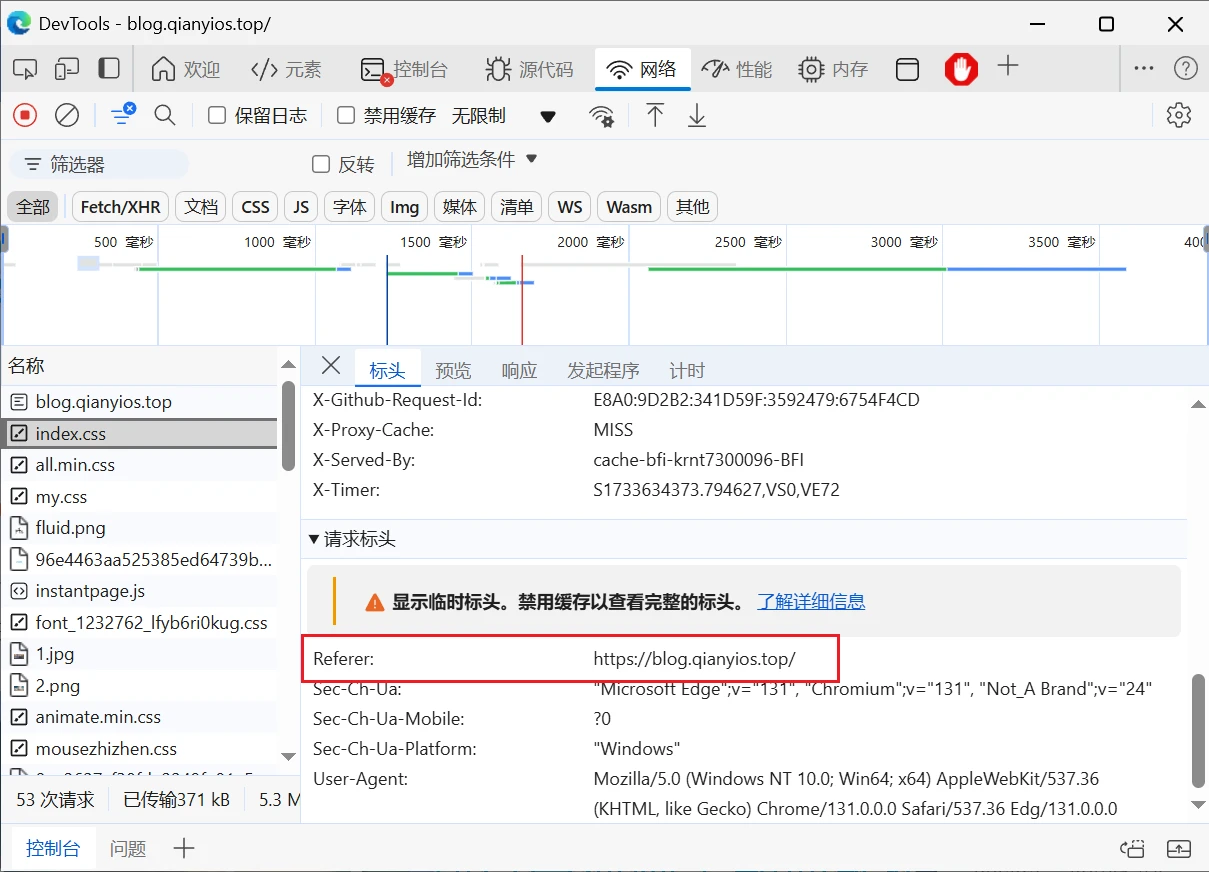Check the 禁用缓存 checkbox
This screenshot has height=872, width=1209.
pyautogui.click(x=346, y=116)
